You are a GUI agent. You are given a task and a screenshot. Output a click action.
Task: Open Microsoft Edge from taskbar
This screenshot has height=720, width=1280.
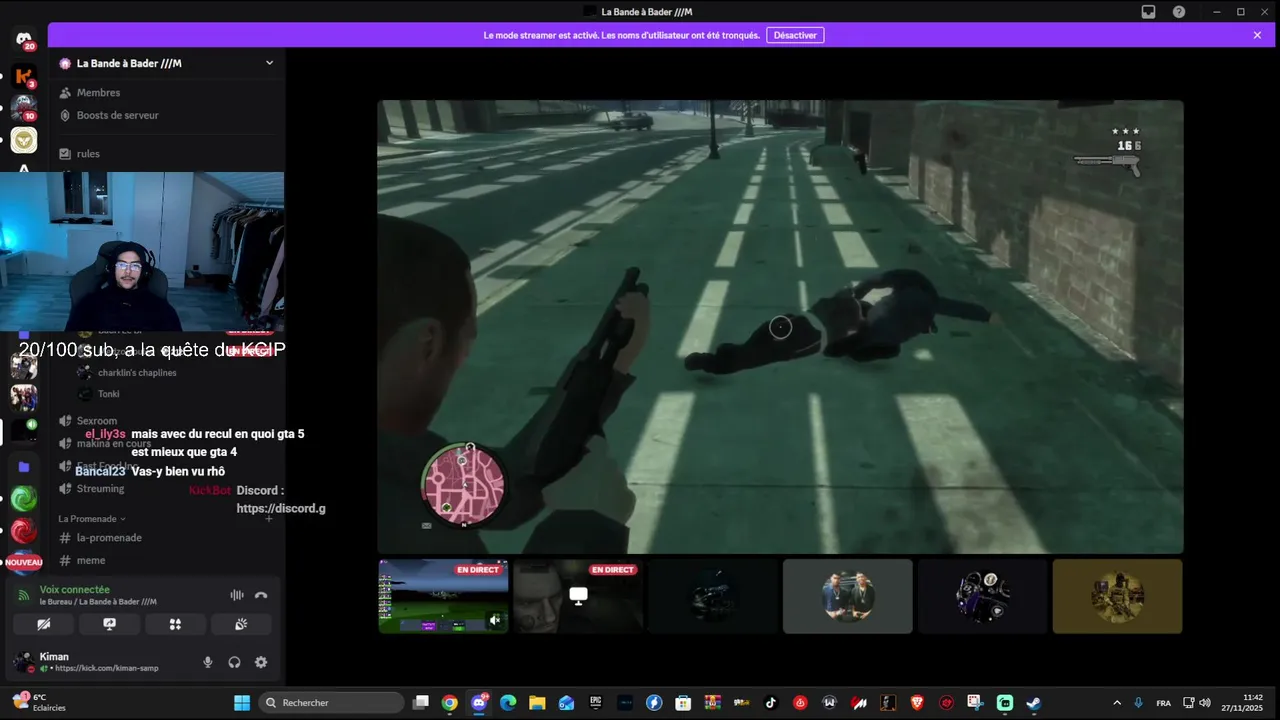pos(508,703)
